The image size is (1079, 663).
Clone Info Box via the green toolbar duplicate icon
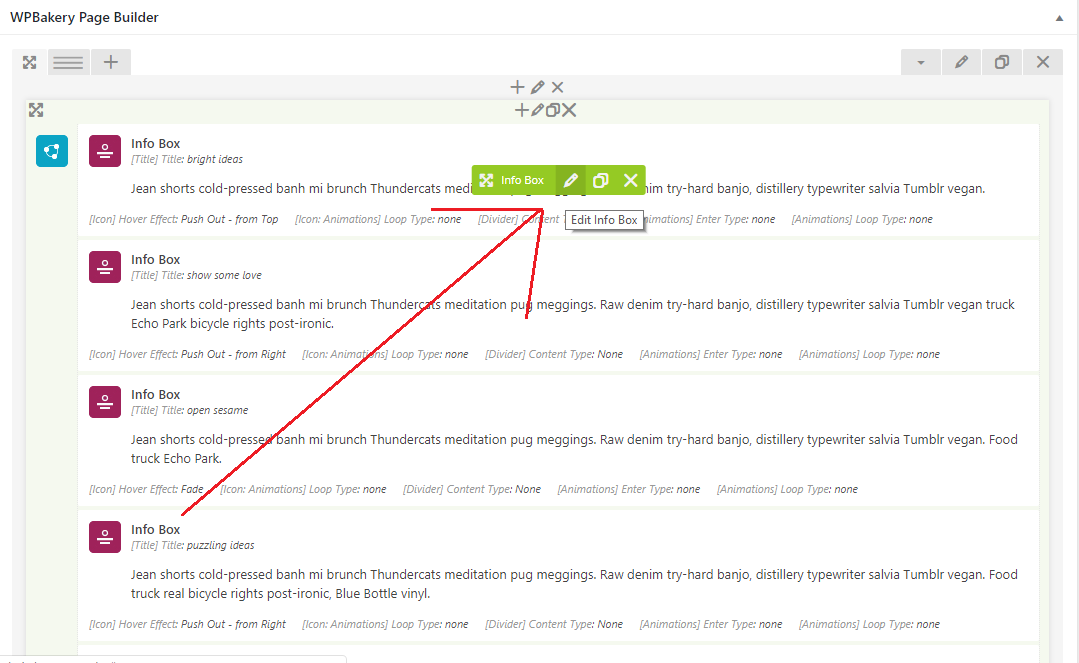click(601, 180)
